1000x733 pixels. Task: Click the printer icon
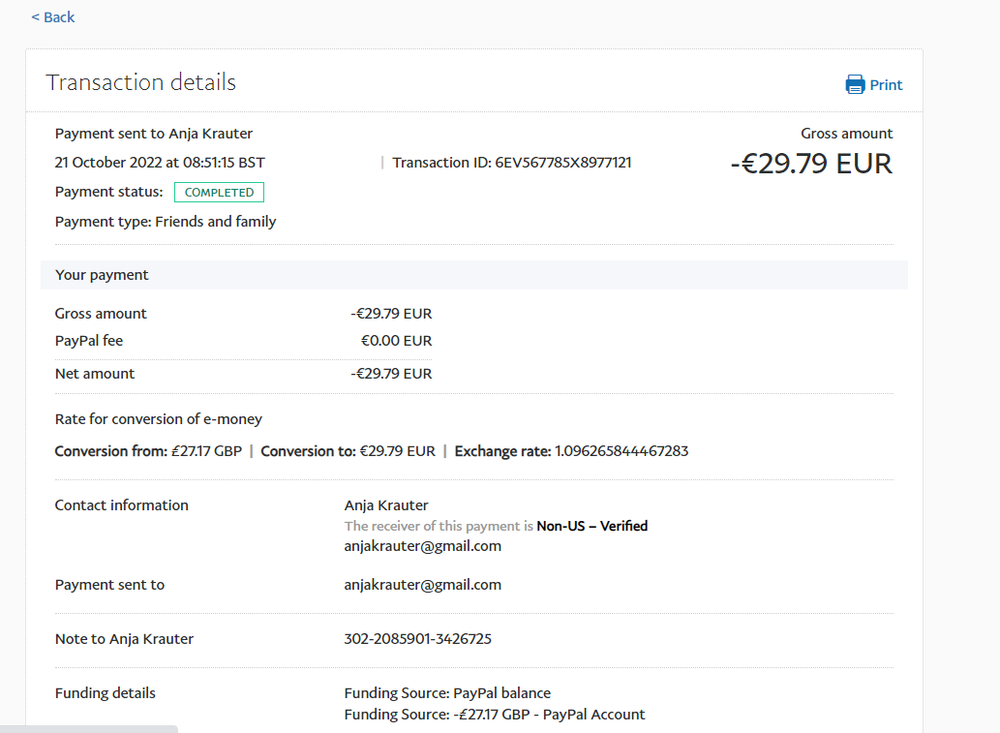point(855,85)
